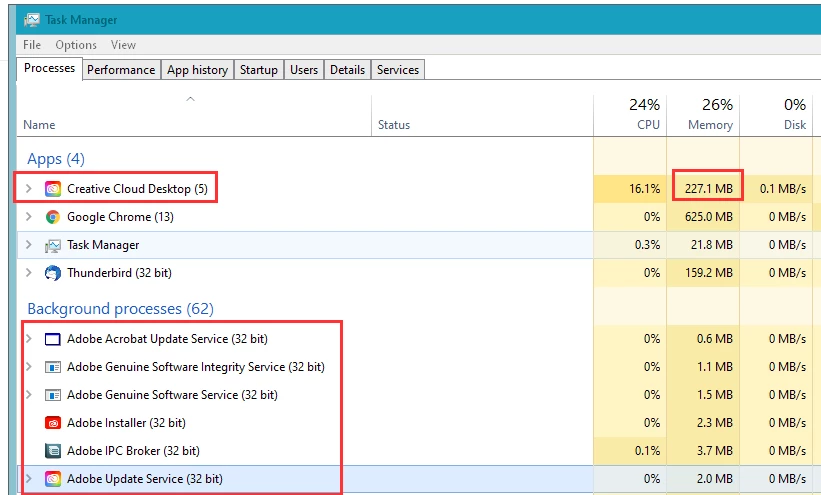Open the Services tab
Screen dimensions: 821x495
point(398,70)
